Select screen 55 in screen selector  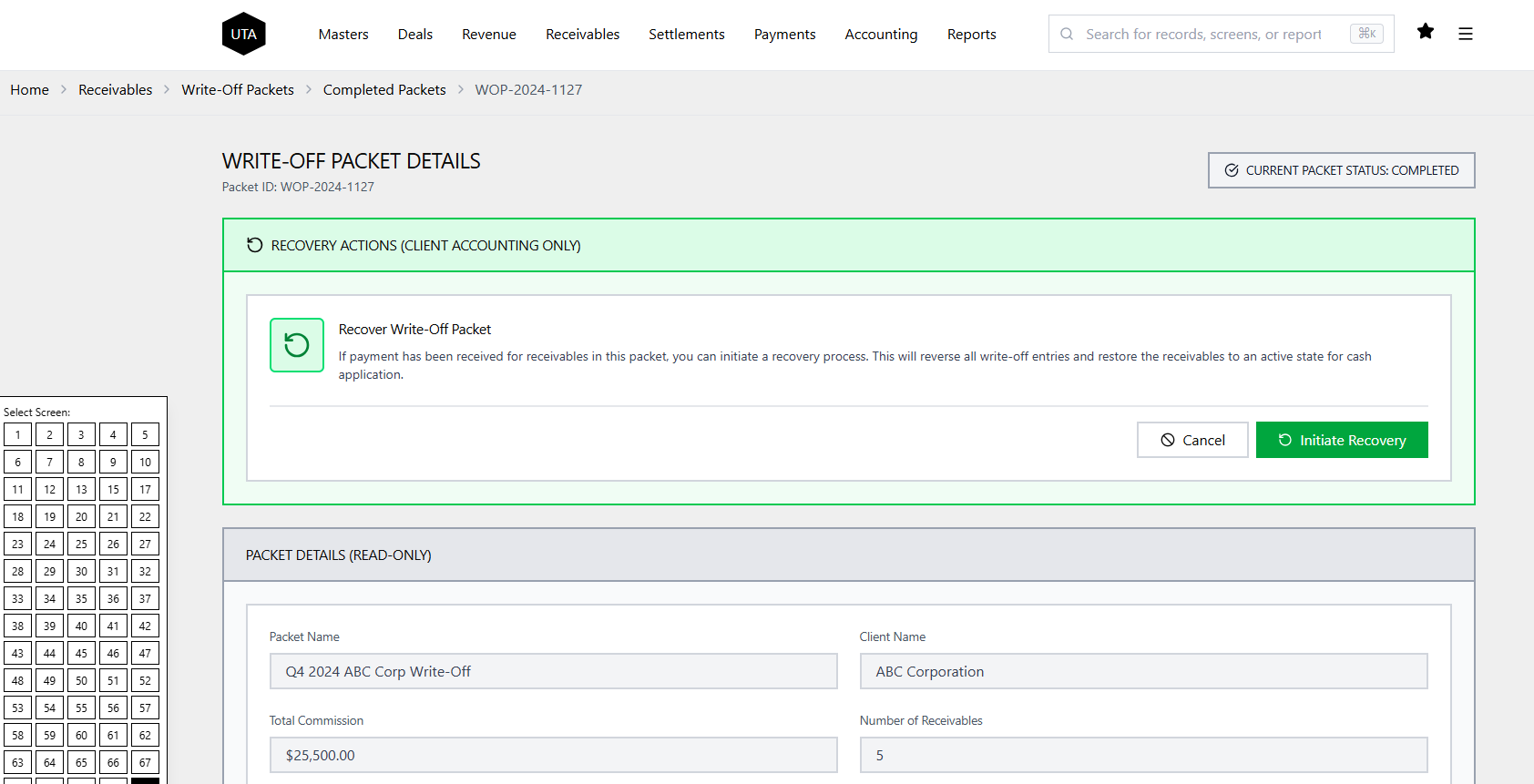point(81,708)
